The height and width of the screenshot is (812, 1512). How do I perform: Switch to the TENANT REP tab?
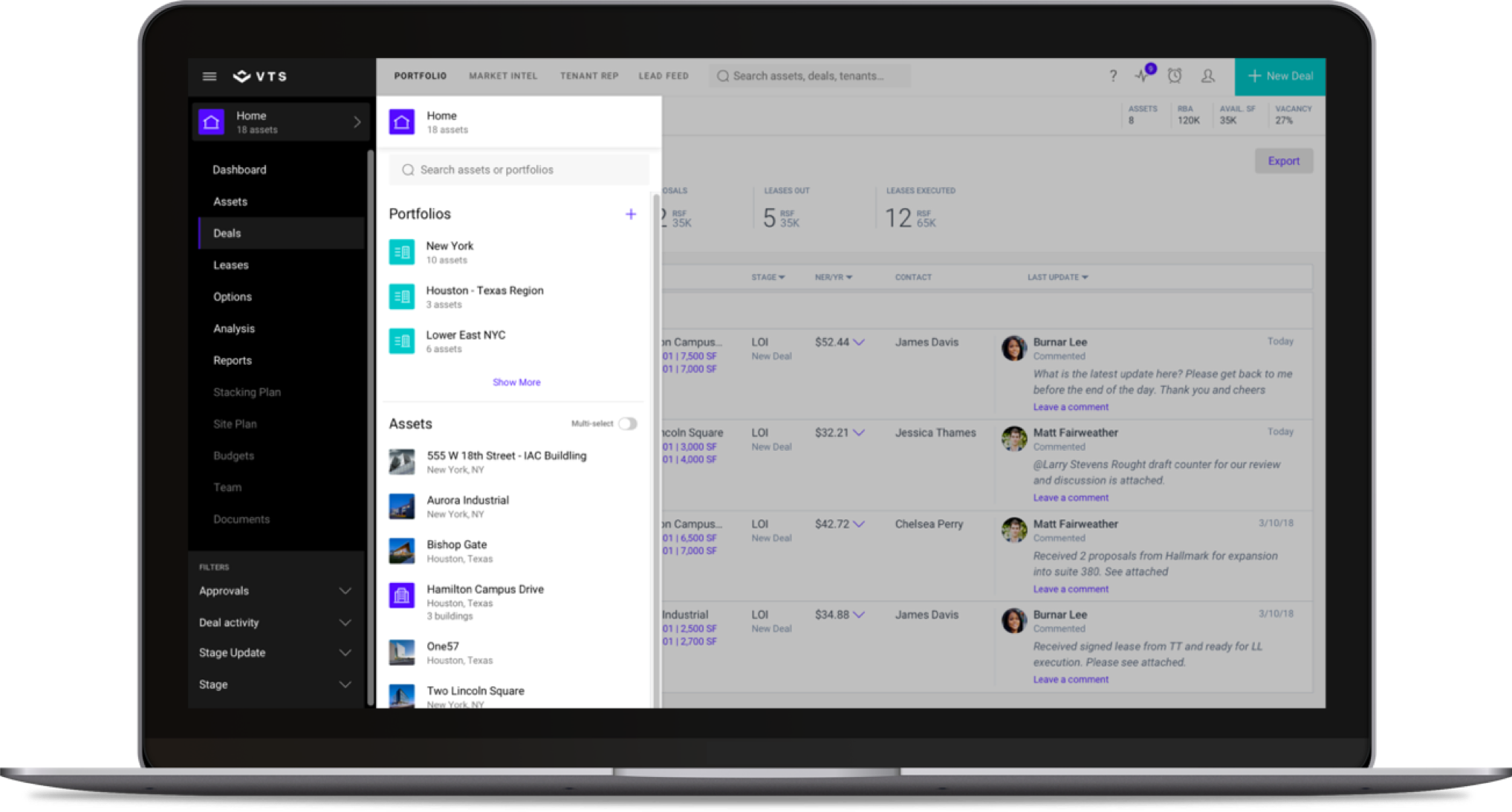coord(589,76)
